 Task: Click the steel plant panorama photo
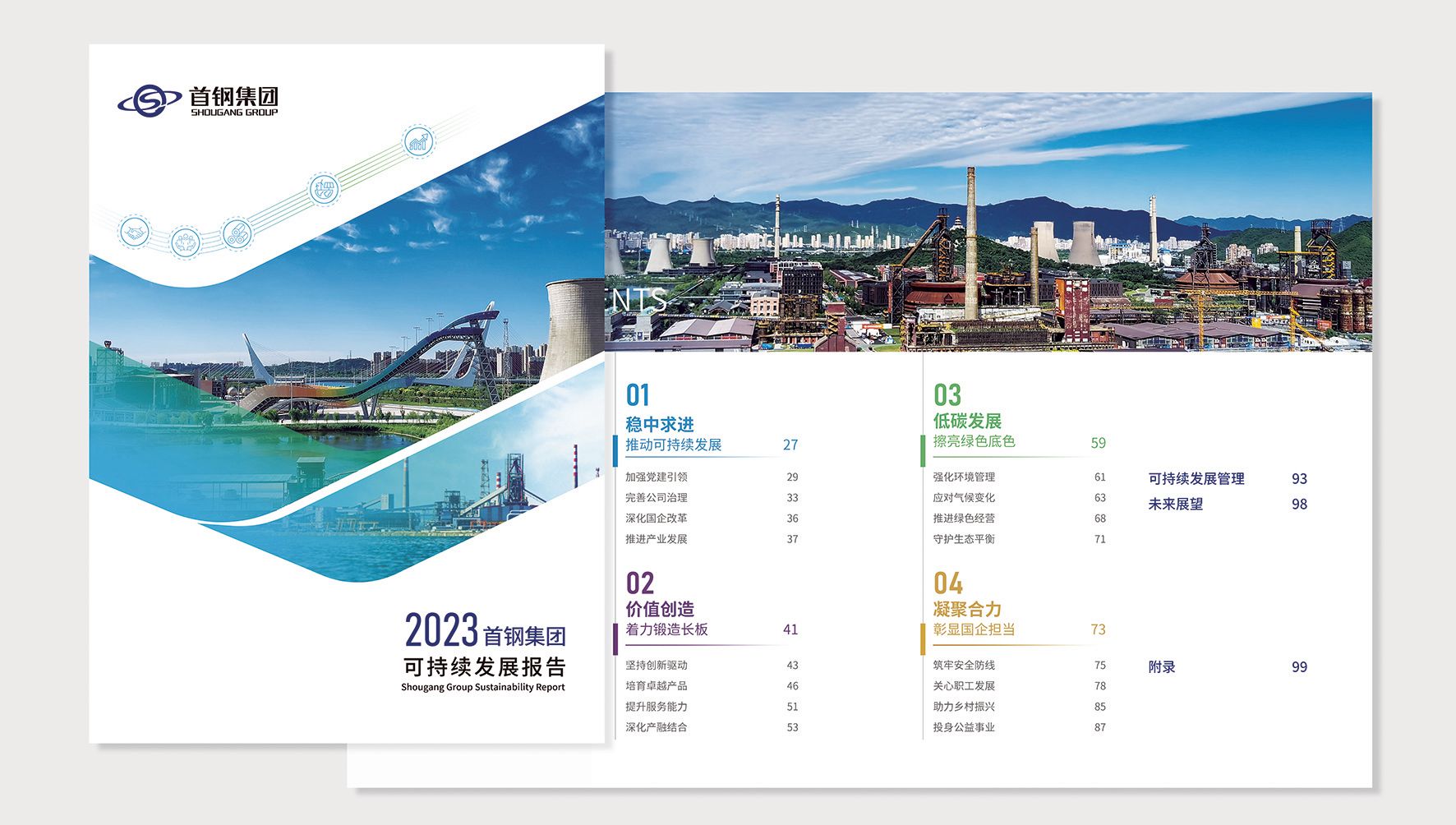[x=988, y=223]
